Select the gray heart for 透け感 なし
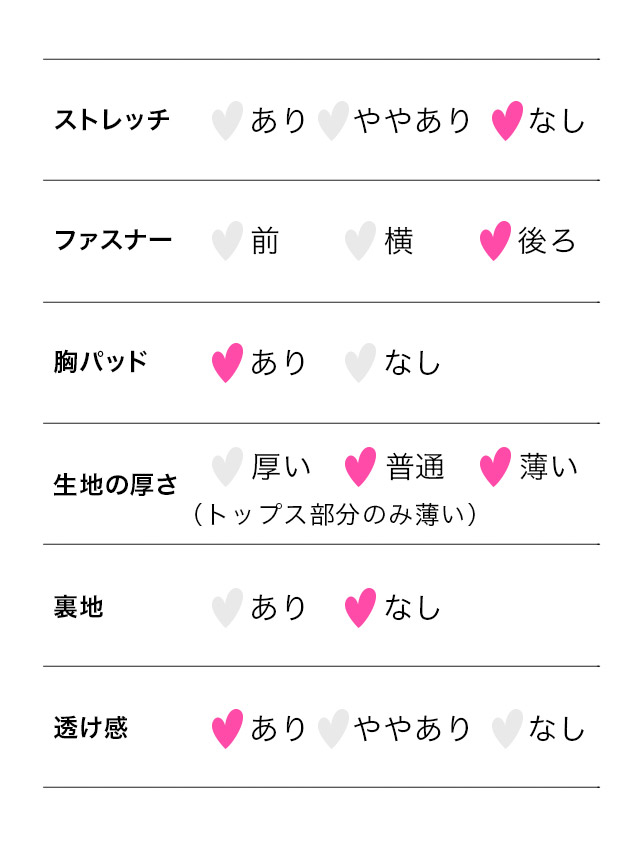The image size is (640, 854). pyautogui.click(x=507, y=729)
